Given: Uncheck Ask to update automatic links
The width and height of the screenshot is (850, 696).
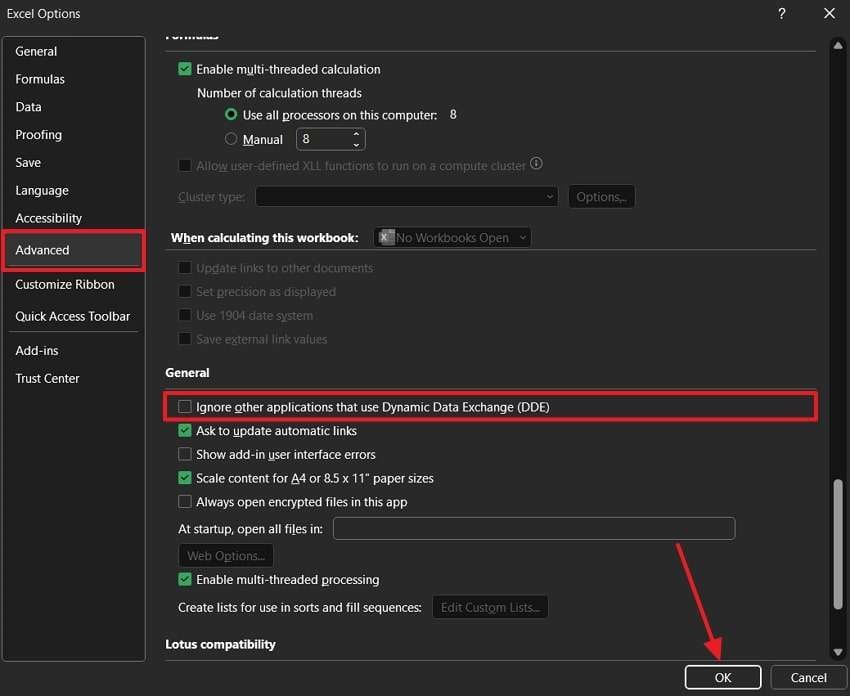Looking at the screenshot, I should pyautogui.click(x=184, y=430).
